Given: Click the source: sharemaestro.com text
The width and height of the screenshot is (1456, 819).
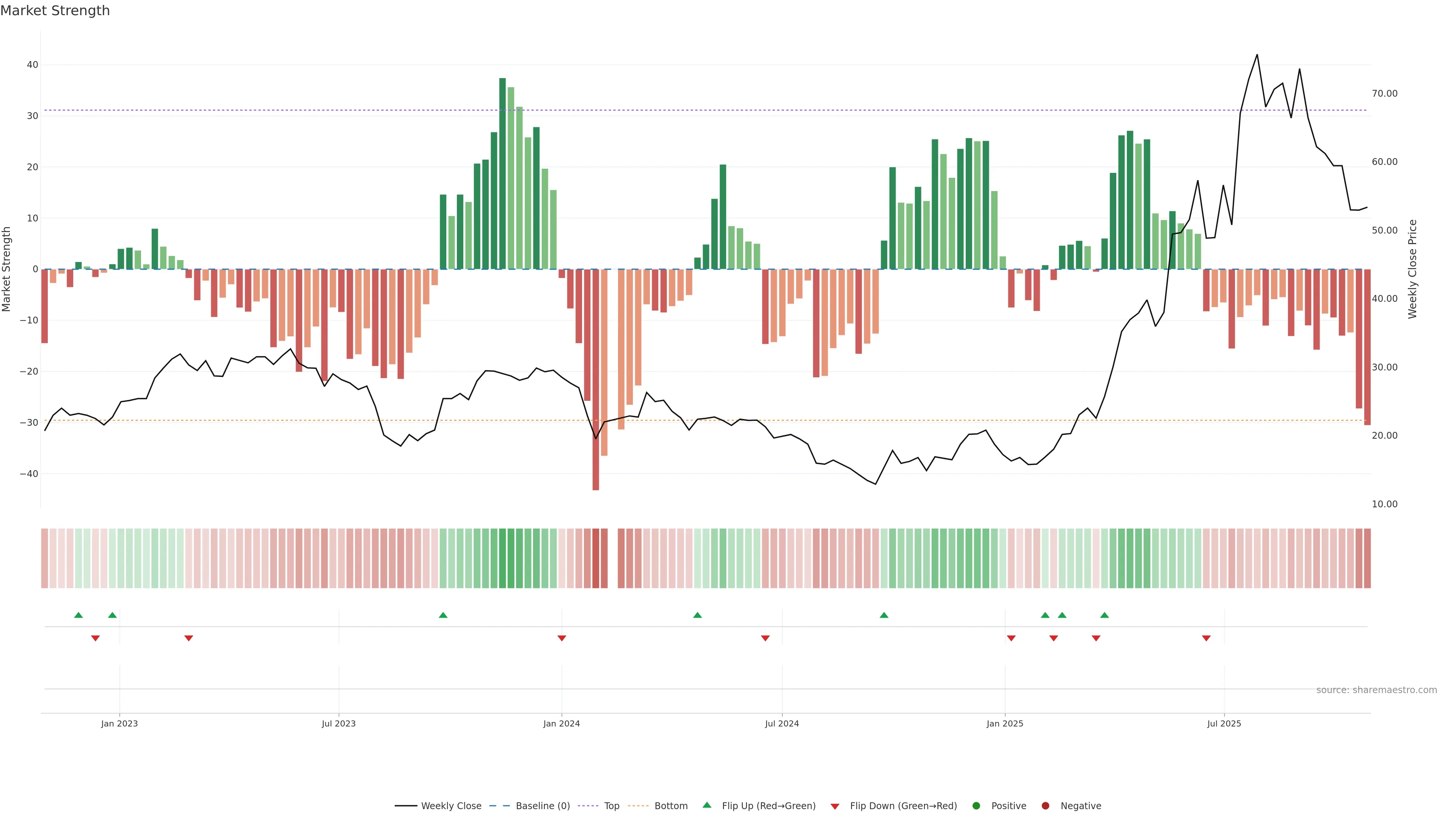Looking at the screenshot, I should [1376, 690].
